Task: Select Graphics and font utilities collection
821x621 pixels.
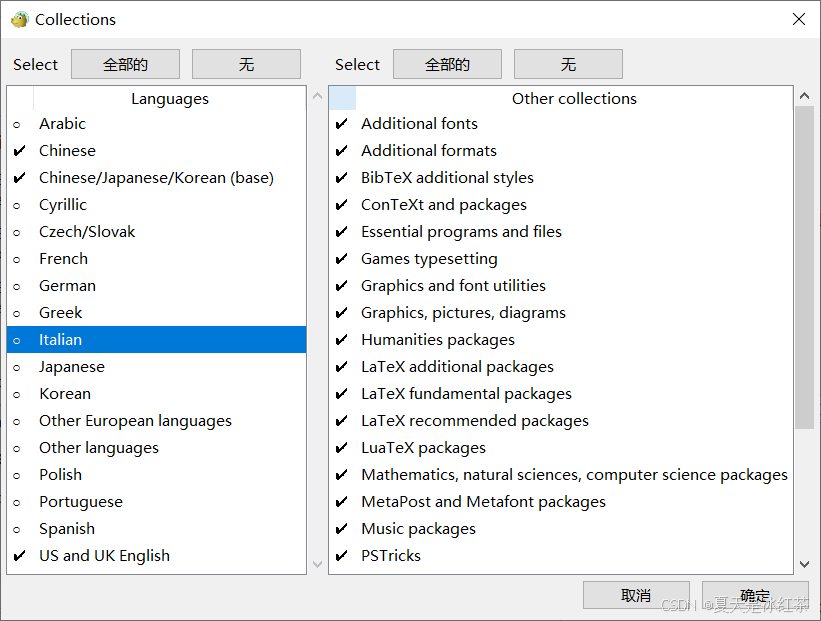Action: click(561, 286)
